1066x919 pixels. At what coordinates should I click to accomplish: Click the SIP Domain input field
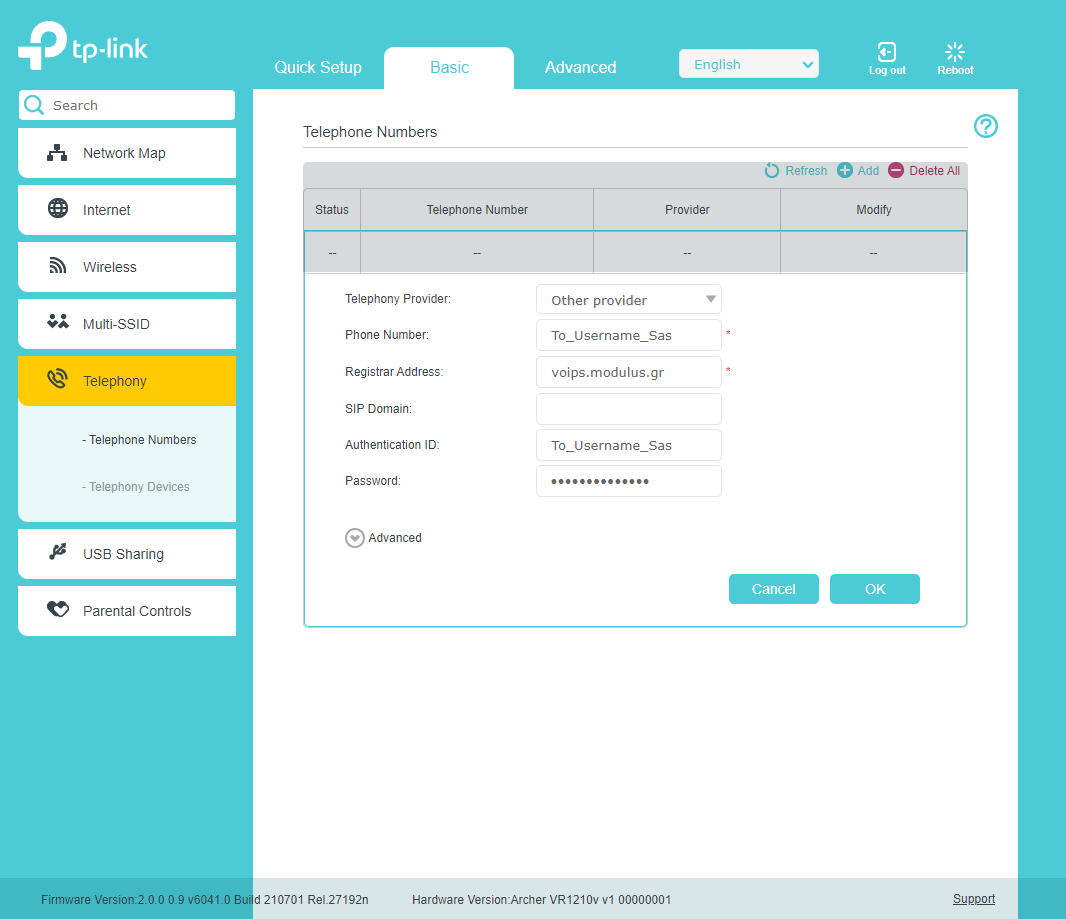(x=629, y=409)
